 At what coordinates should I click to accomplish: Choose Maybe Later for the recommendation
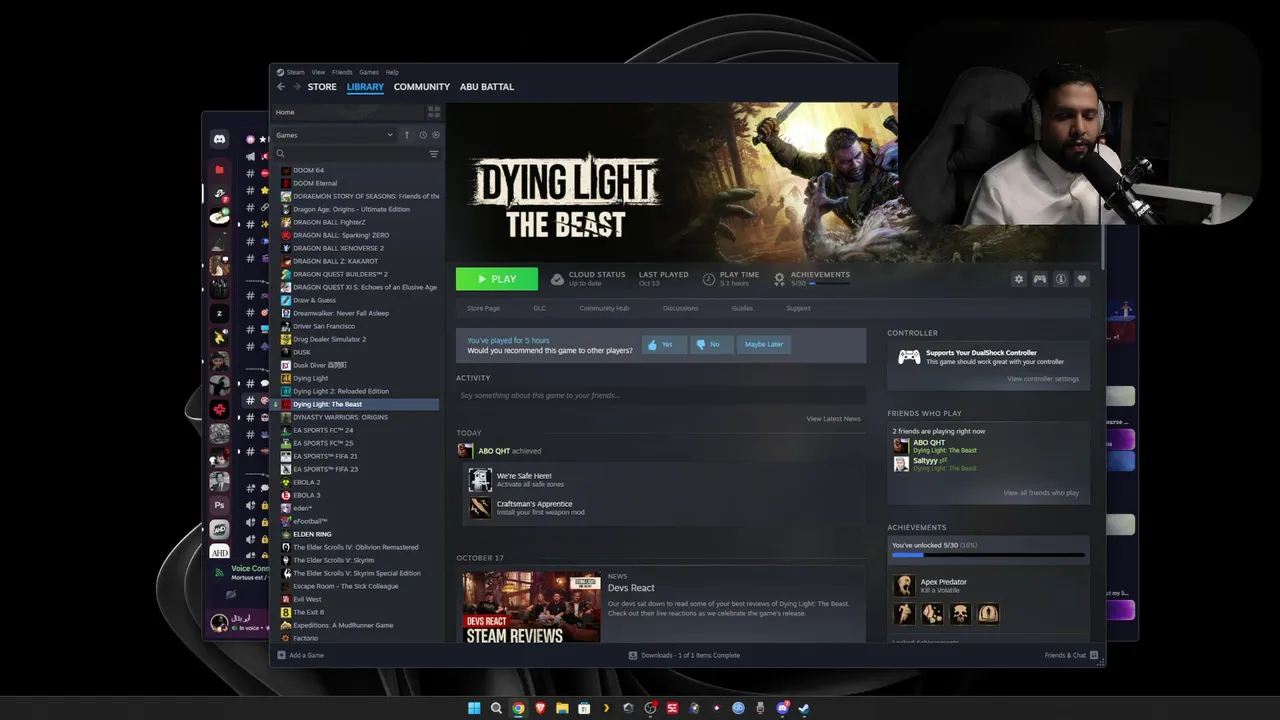763,344
